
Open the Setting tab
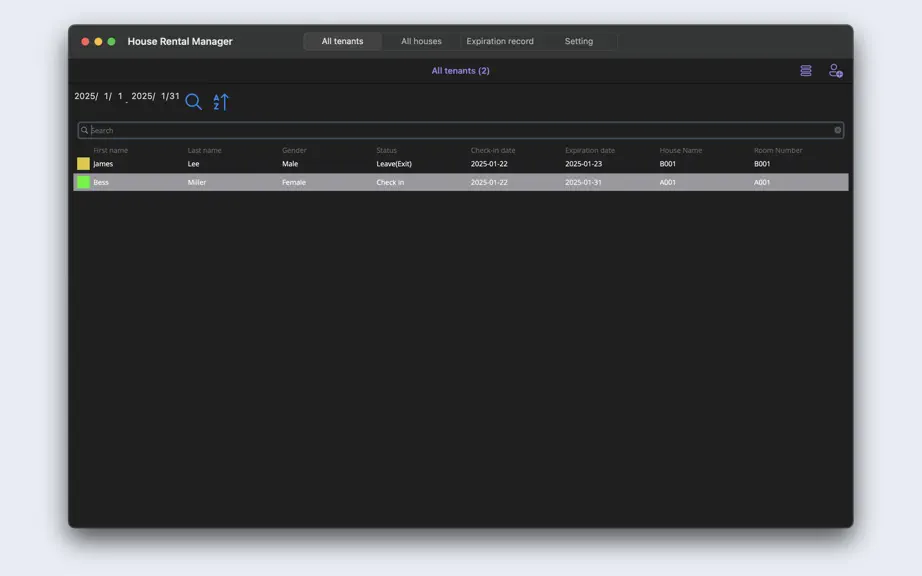[579, 41]
